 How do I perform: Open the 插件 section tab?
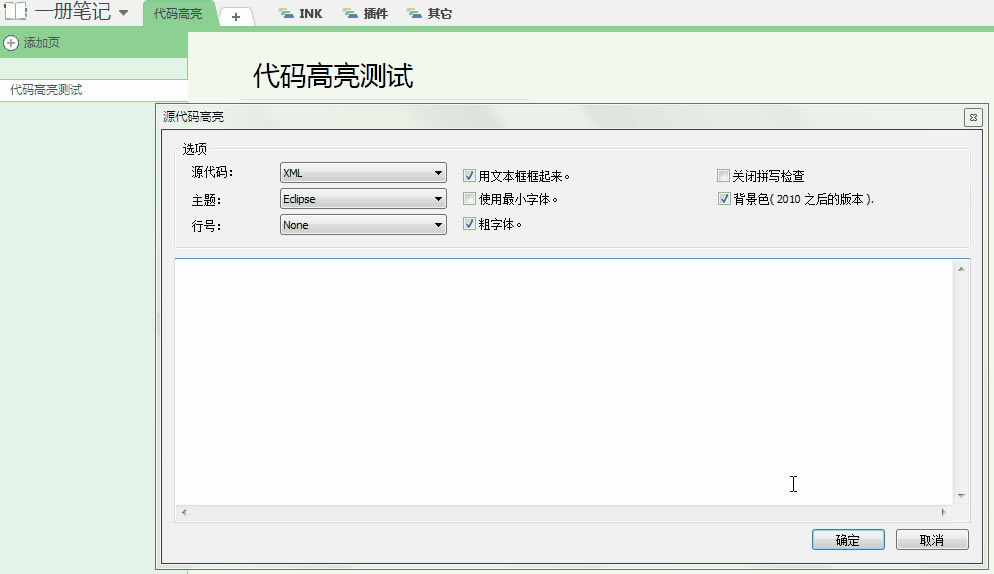click(x=365, y=13)
